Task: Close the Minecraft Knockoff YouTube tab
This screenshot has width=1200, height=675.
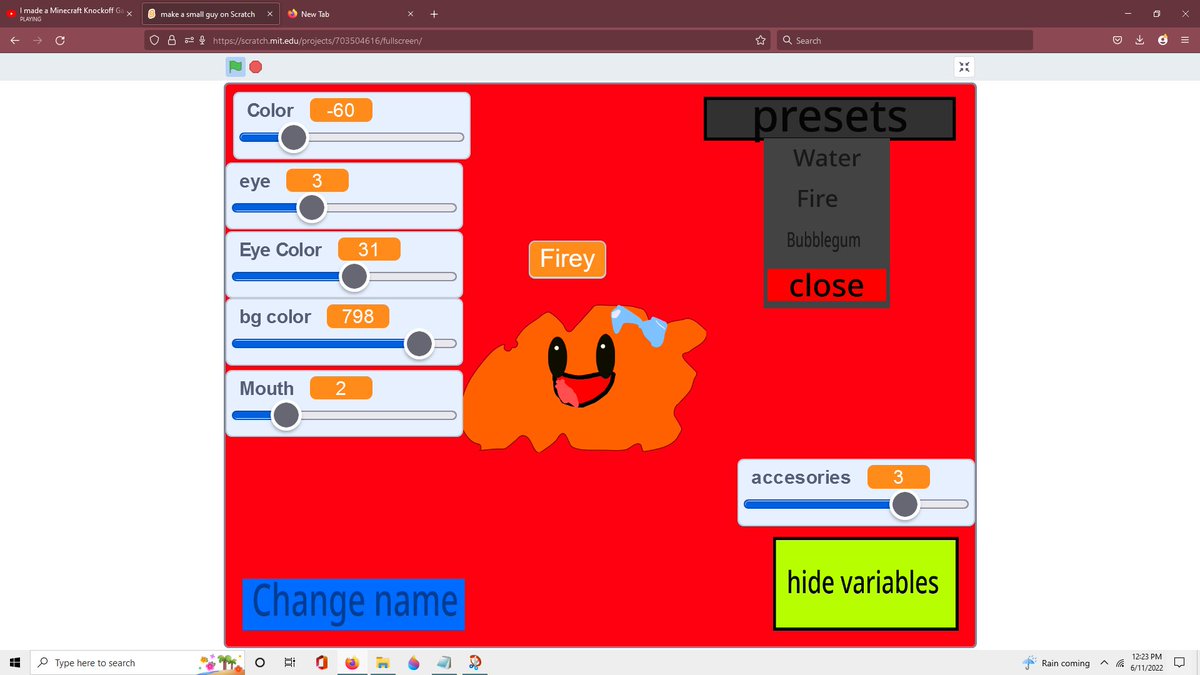Action: (x=129, y=14)
